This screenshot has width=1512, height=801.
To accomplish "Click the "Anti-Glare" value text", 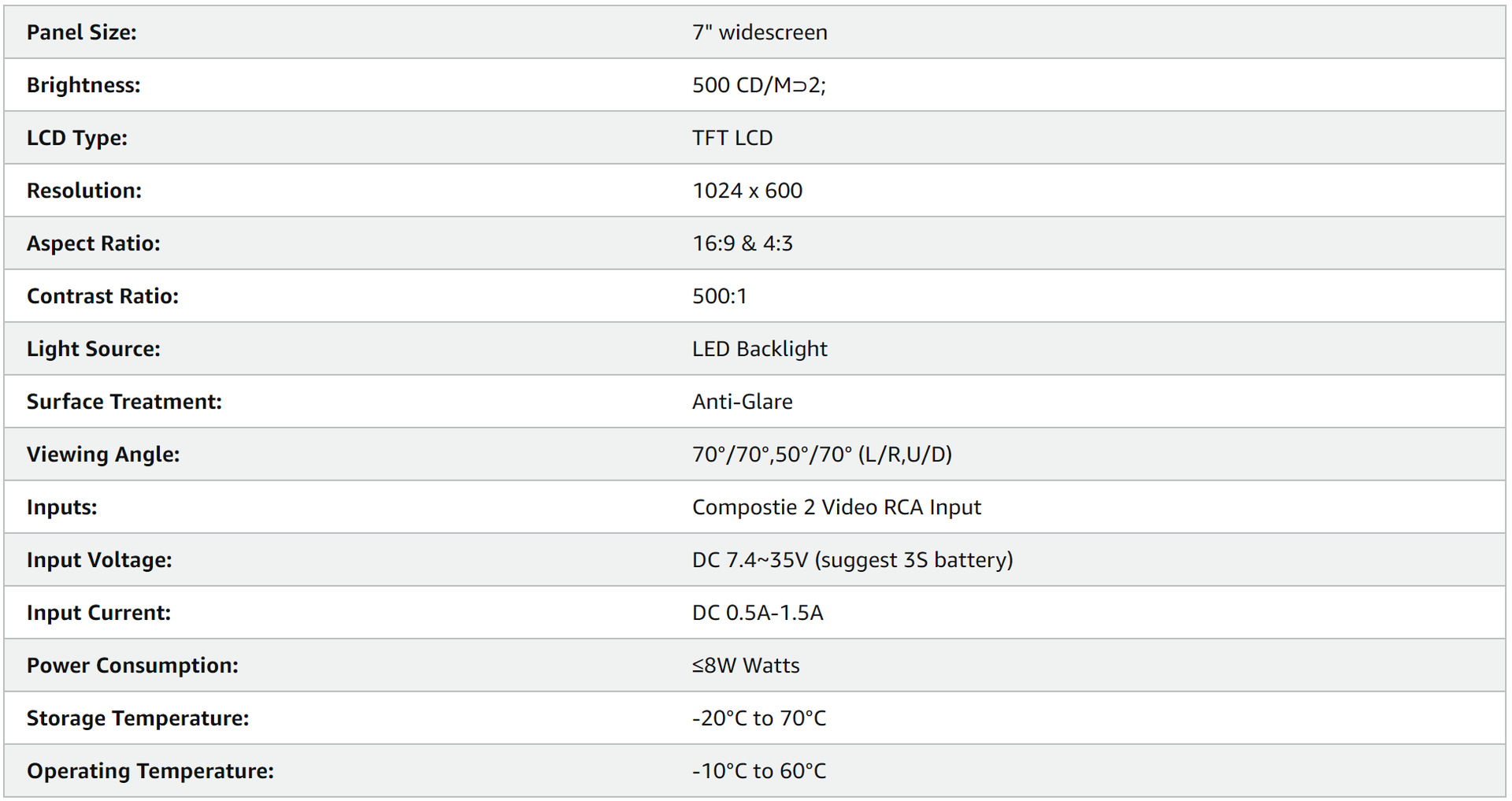I will click(742, 402).
